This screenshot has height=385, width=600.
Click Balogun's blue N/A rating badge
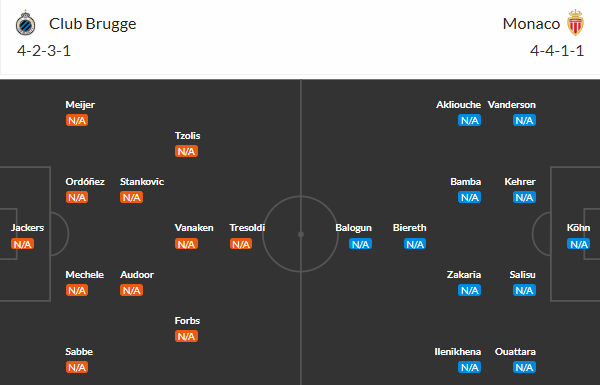[360, 244]
